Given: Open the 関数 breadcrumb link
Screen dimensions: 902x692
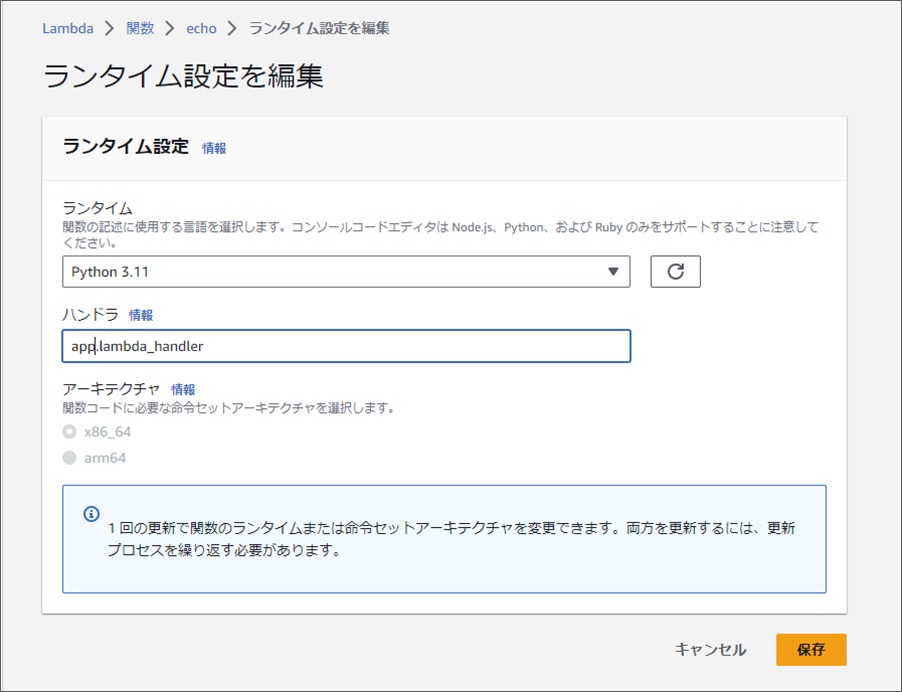Looking at the screenshot, I should tap(140, 28).
